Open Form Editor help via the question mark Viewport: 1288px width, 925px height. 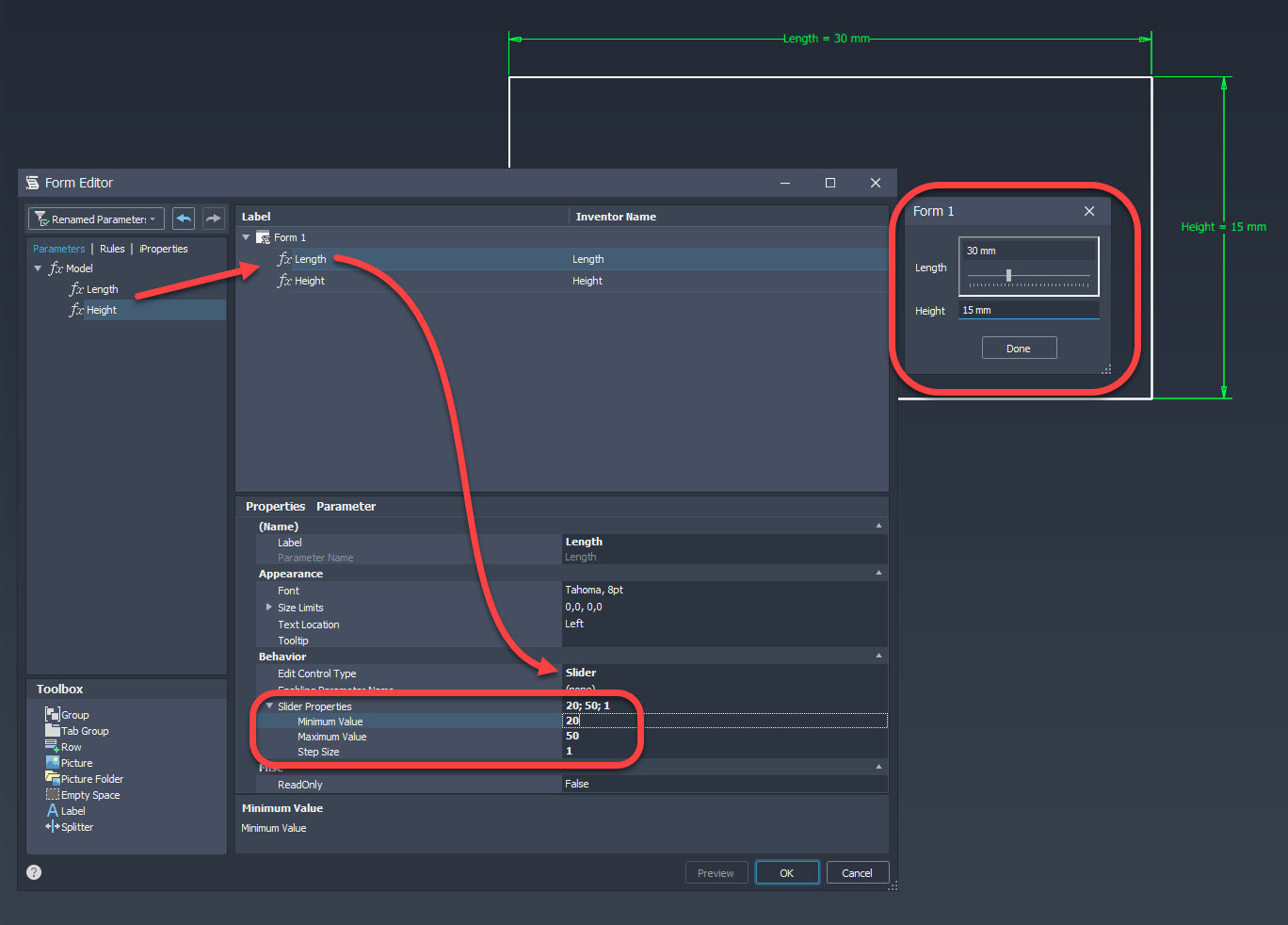point(33,872)
